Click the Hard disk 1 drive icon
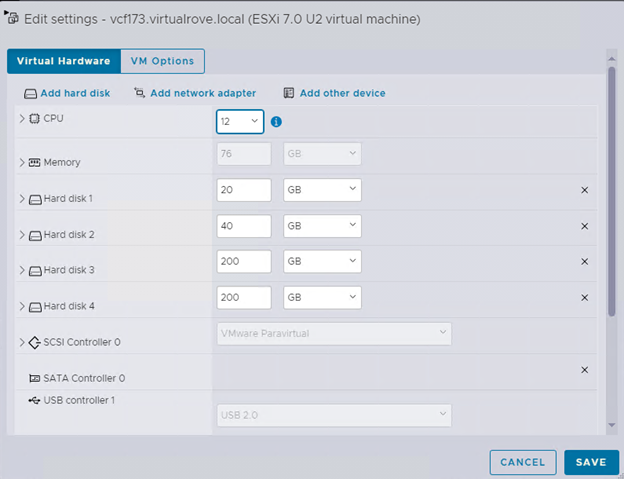This screenshot has height=479, width=624. pos(35,199)
